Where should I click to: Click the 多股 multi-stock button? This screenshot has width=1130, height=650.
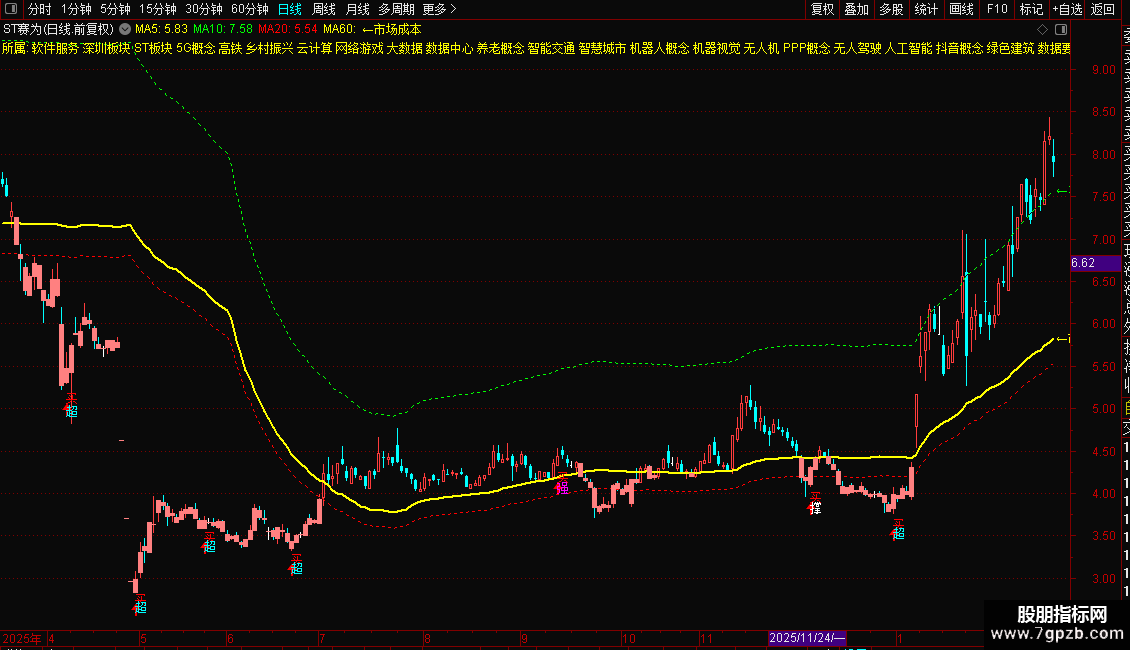pyautogui.click(x=891, y=9)
